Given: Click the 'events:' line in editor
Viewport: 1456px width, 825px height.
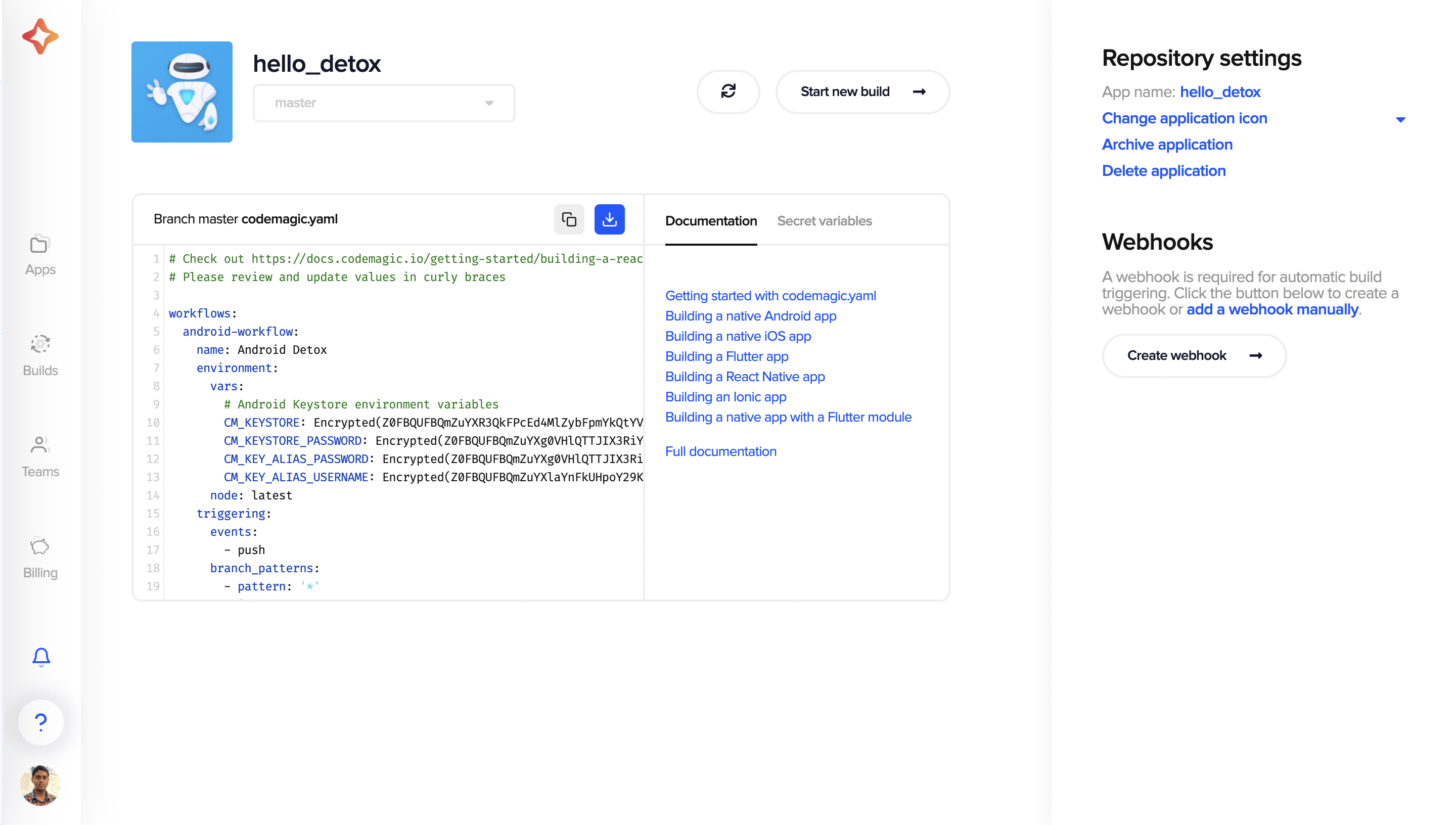Looking at the screenshot, I should 234,532.
